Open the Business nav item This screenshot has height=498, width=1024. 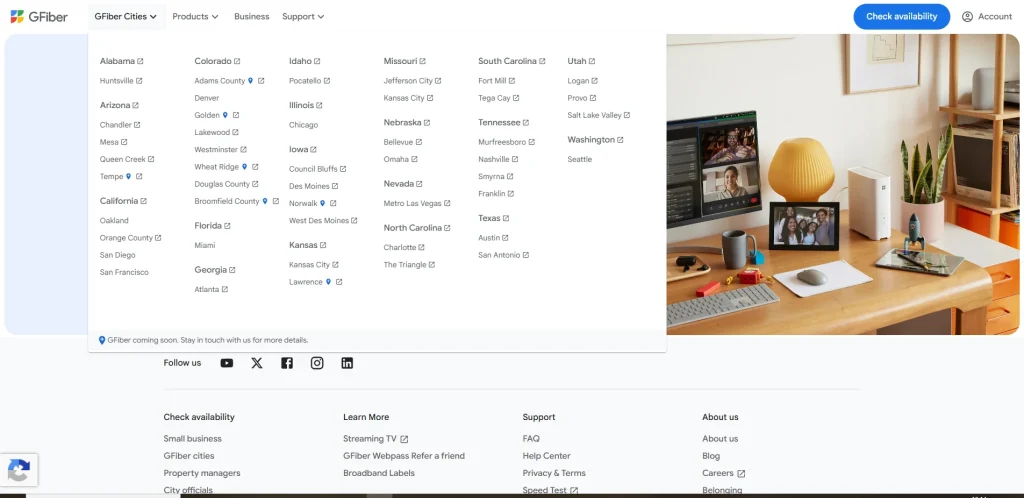coord(251,16)
